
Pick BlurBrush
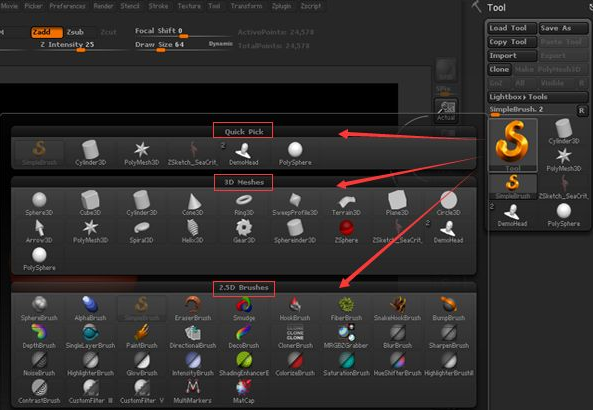[x=397, y=336]
